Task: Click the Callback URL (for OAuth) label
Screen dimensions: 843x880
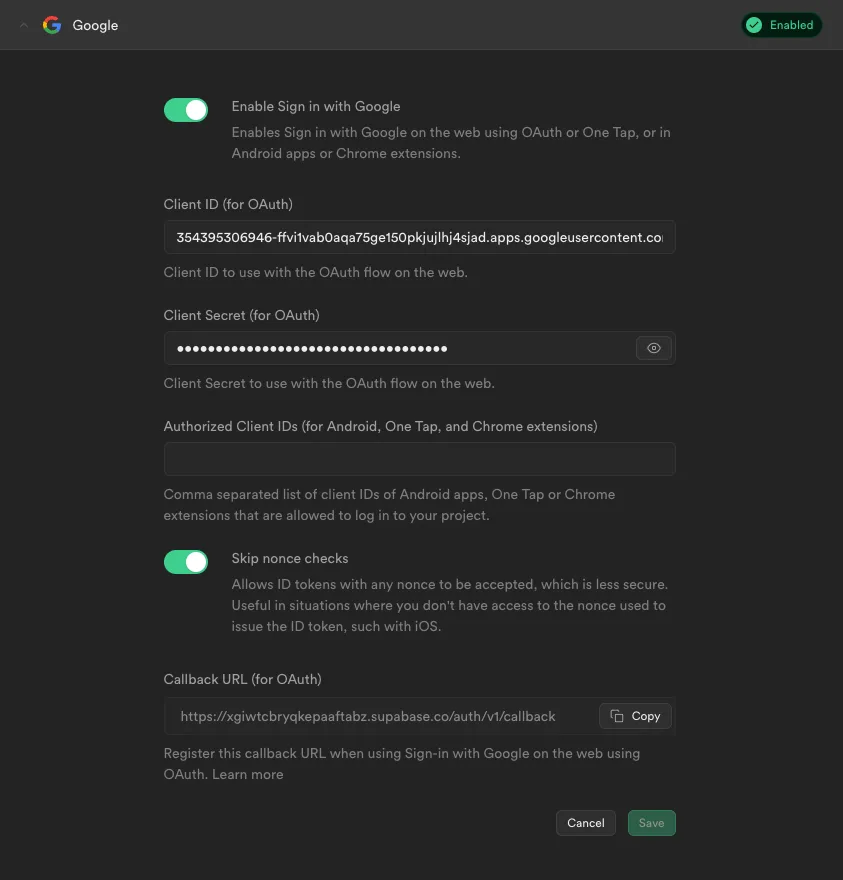Action: [x=242, y=679]
